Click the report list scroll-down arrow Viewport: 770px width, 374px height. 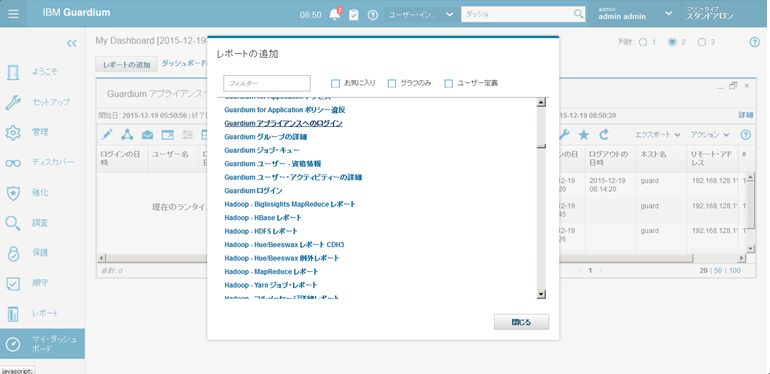541,294
